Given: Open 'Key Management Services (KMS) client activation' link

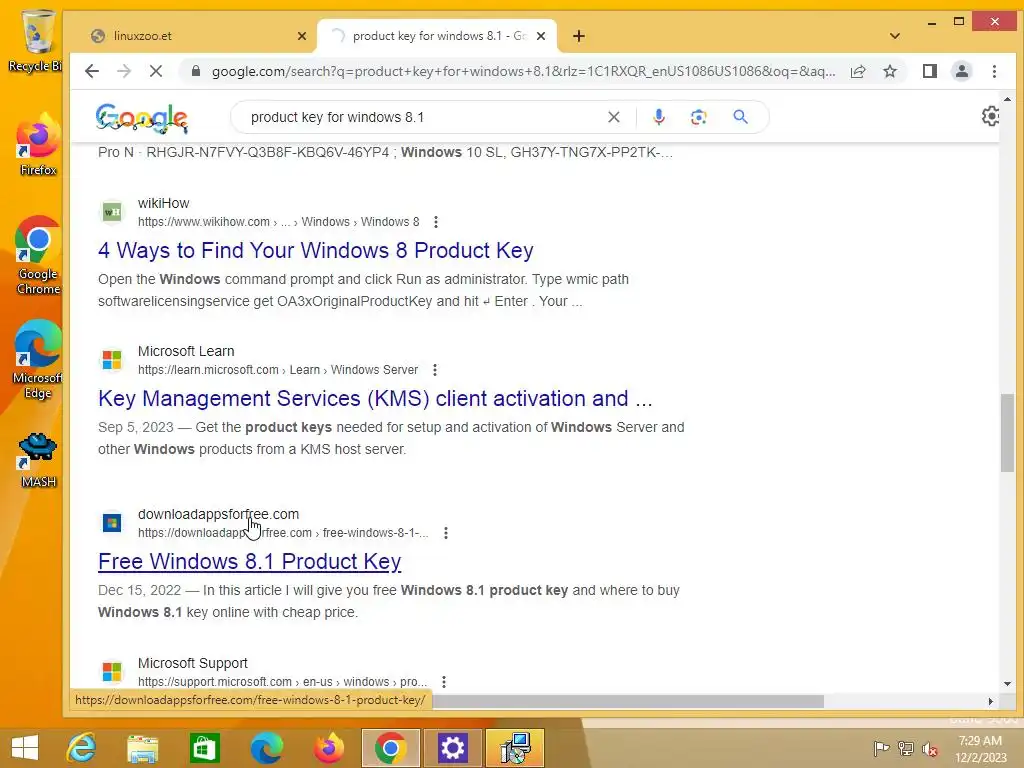Looking at the screenshot, I should (376, 398).
